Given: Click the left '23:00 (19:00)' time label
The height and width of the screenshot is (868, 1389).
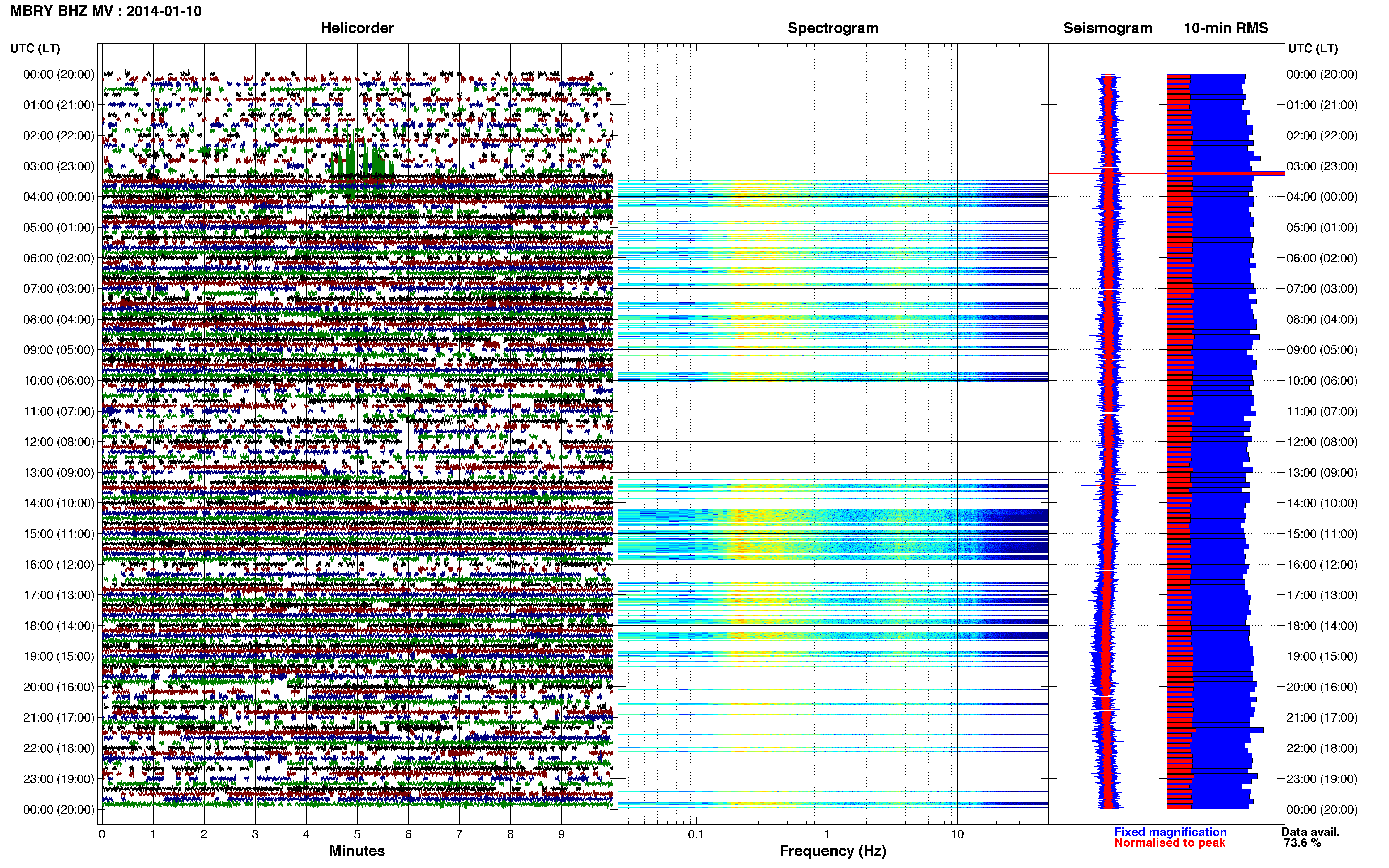Looking at the screenshot, I should click(59, 778).
